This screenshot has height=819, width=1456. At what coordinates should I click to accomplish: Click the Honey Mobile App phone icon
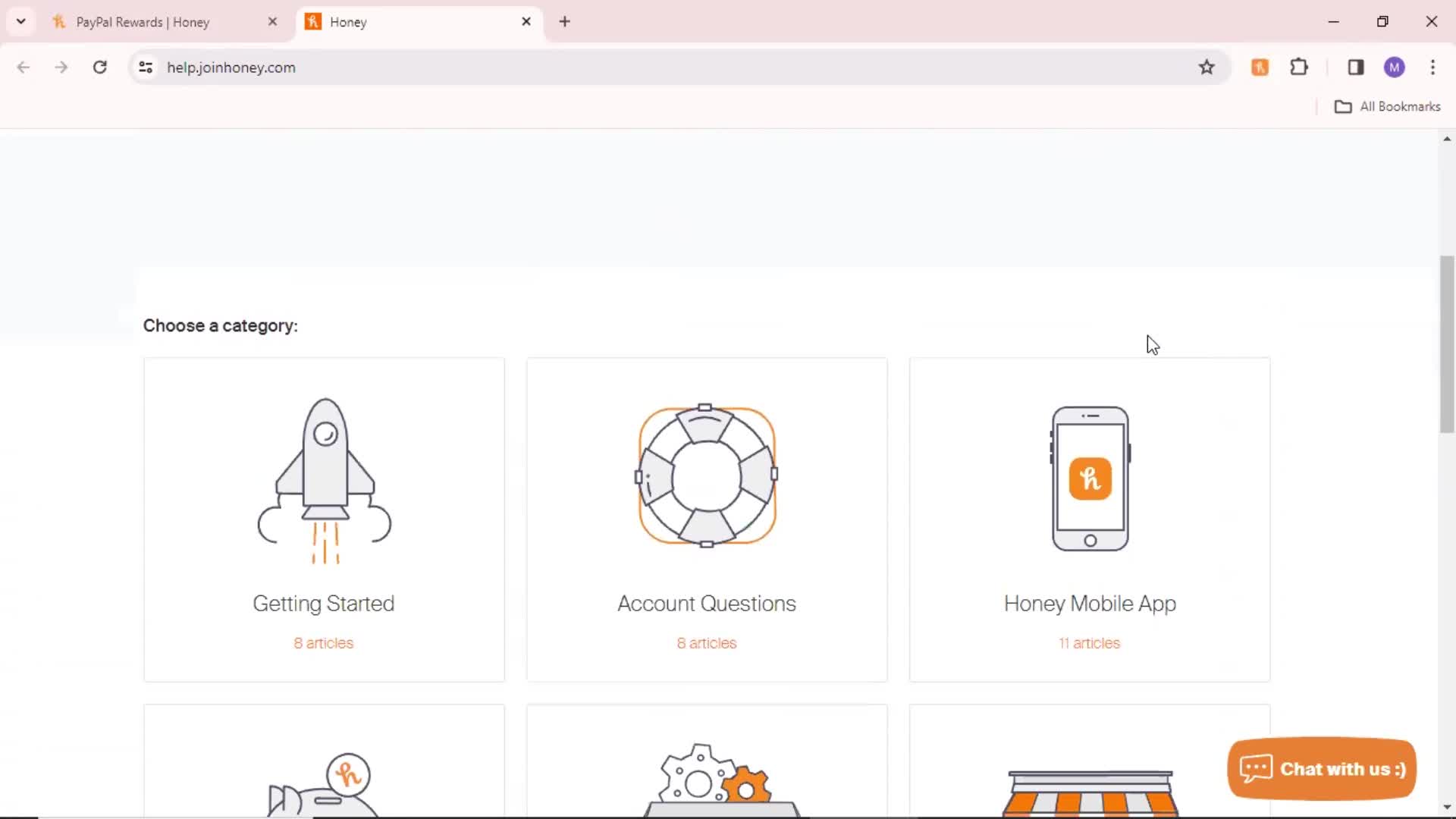(x=1089, y=478)
